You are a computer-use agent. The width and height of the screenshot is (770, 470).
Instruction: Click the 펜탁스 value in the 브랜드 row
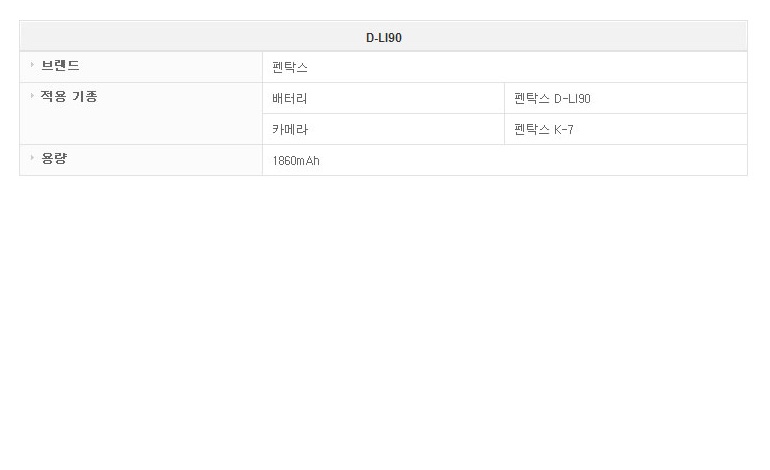pyautogui.click(x=290, y=68)
